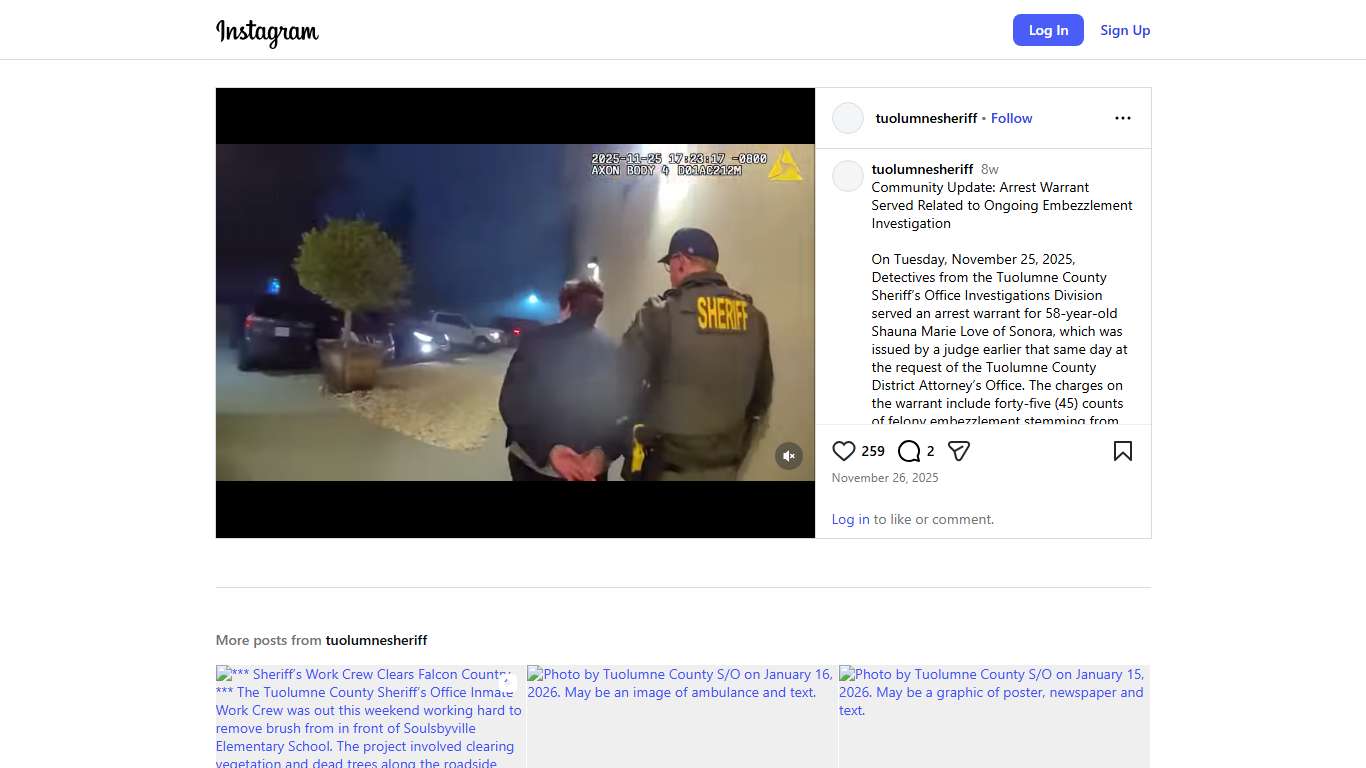This screenshot has height=768, width=1366.
Task: Open the three-dots more options menu
Action: click(1122, 118)
